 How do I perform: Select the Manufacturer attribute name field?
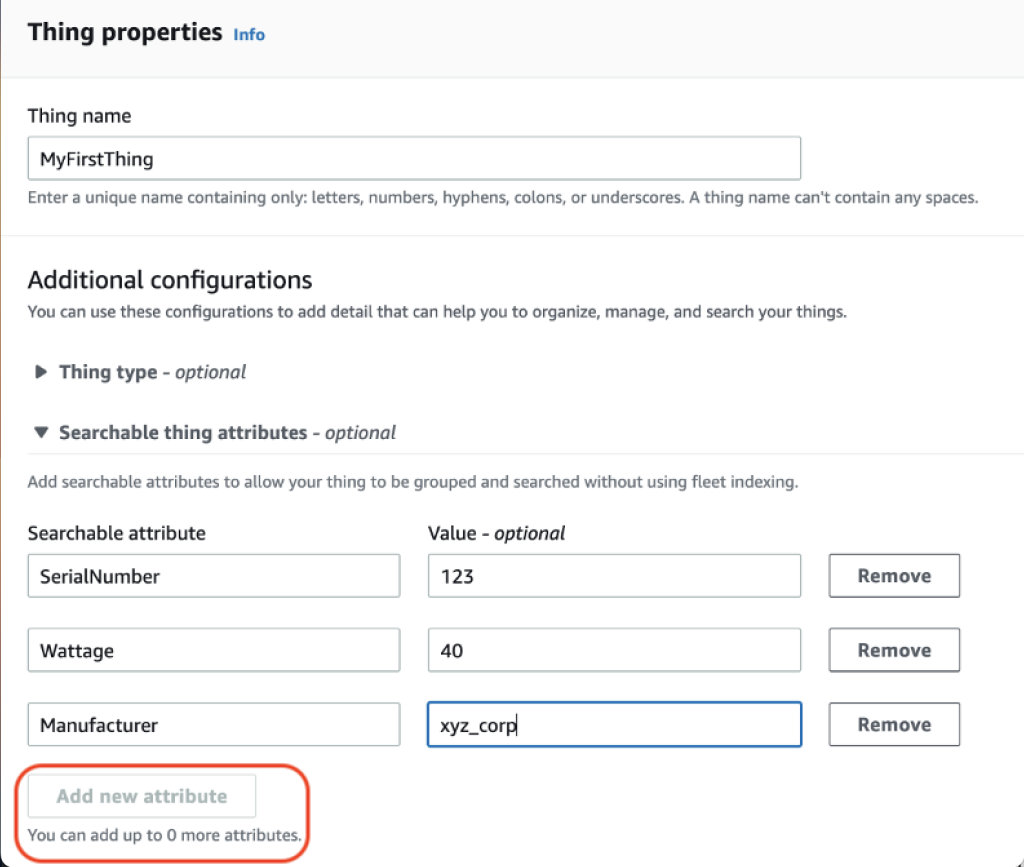click(x=213, y=724)
